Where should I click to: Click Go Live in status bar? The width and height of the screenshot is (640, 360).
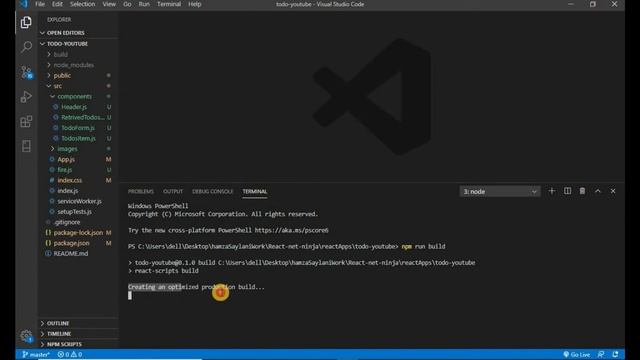(576, 354)
